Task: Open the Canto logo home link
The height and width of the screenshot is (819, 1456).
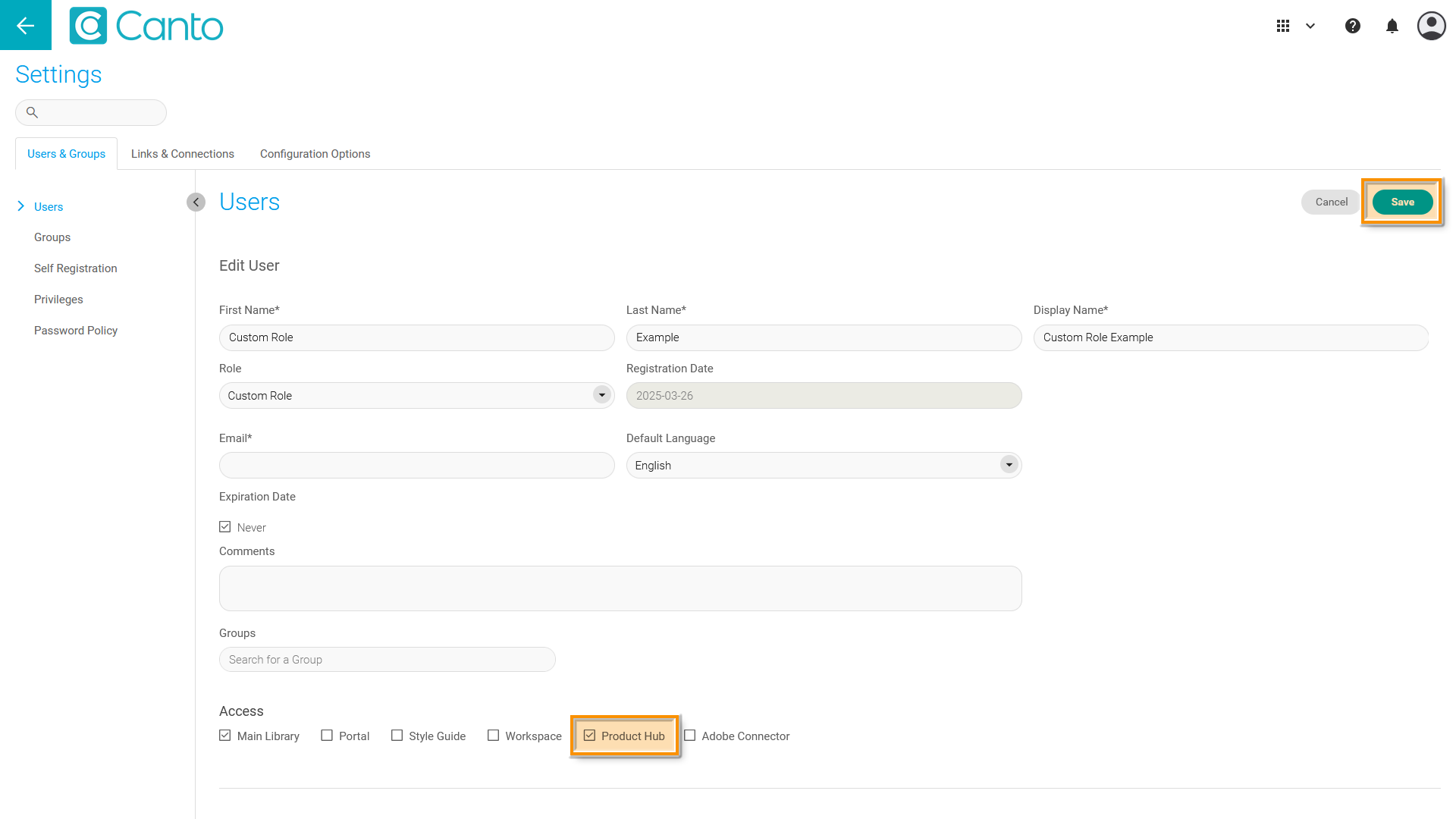Action: coord(146,26)
